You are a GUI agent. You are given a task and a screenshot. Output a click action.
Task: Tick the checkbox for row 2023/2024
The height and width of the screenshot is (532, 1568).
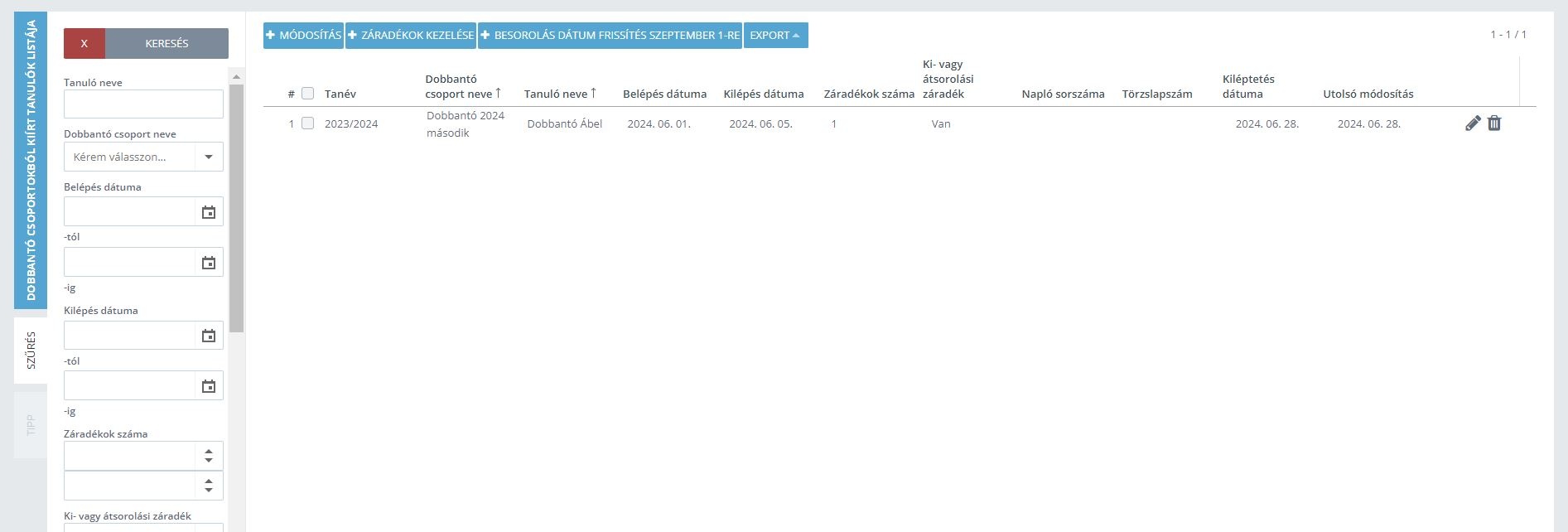[307, 123]
